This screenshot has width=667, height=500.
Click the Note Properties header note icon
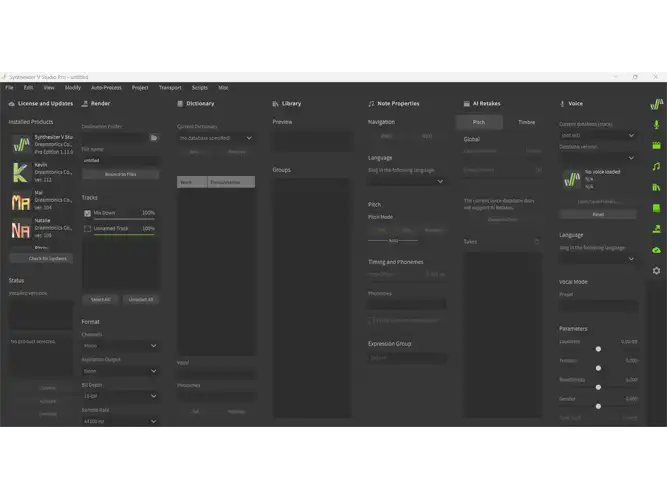click(371, 104)
